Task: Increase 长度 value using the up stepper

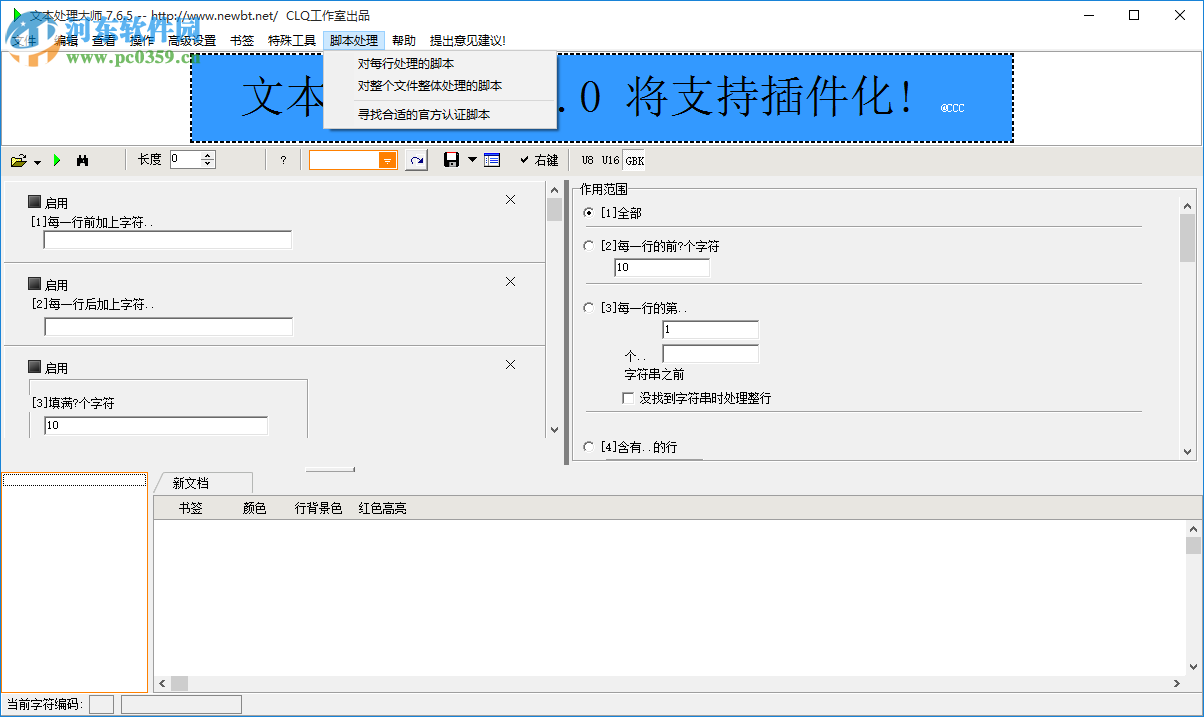Action: (208, 154)
